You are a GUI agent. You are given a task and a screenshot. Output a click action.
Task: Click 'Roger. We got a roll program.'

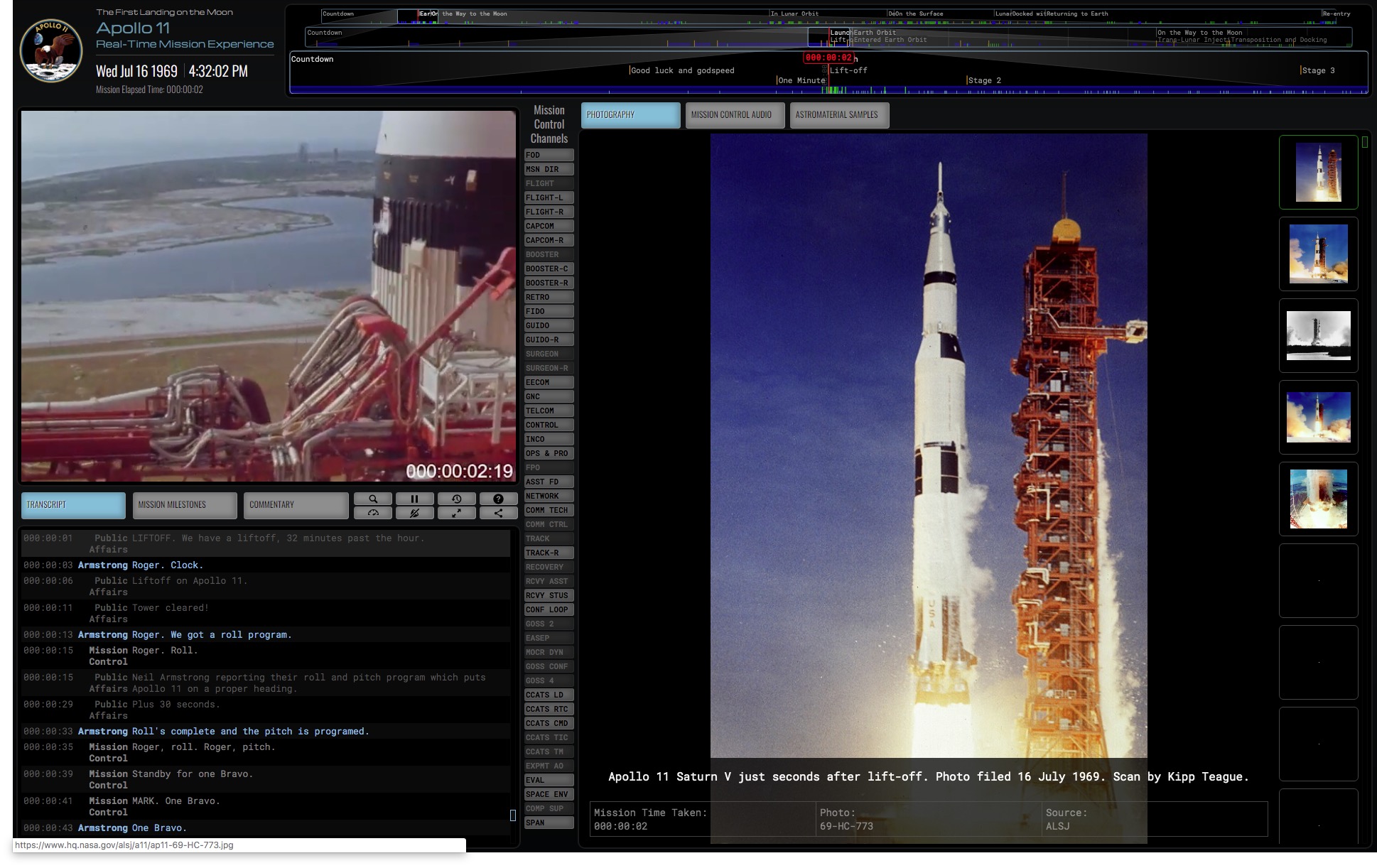click(x=266, y=635)
